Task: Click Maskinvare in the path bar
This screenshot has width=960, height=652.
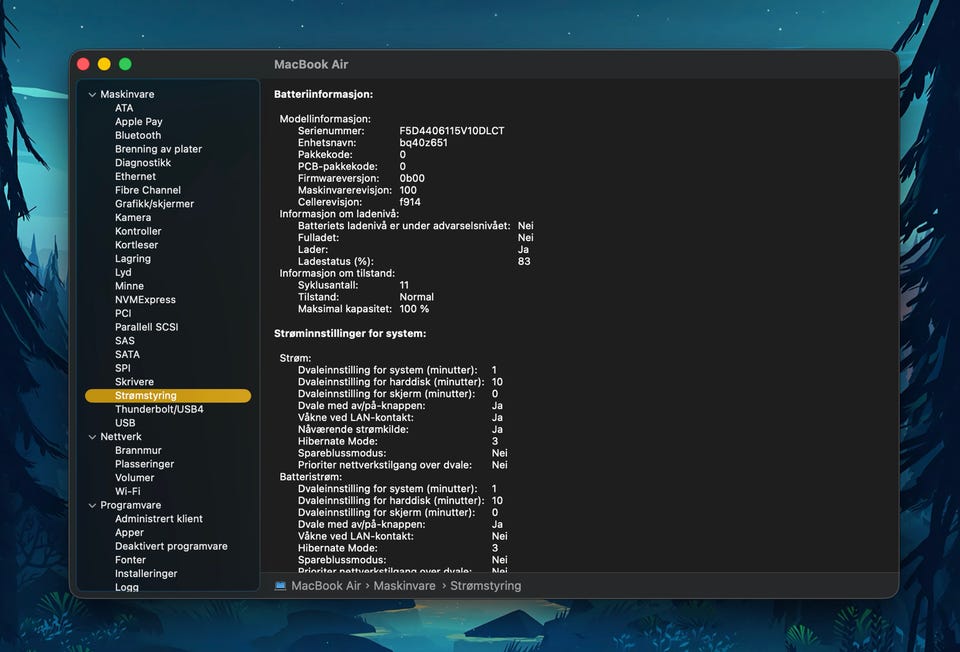Action: pyautogui.click(x=404, y=586)
